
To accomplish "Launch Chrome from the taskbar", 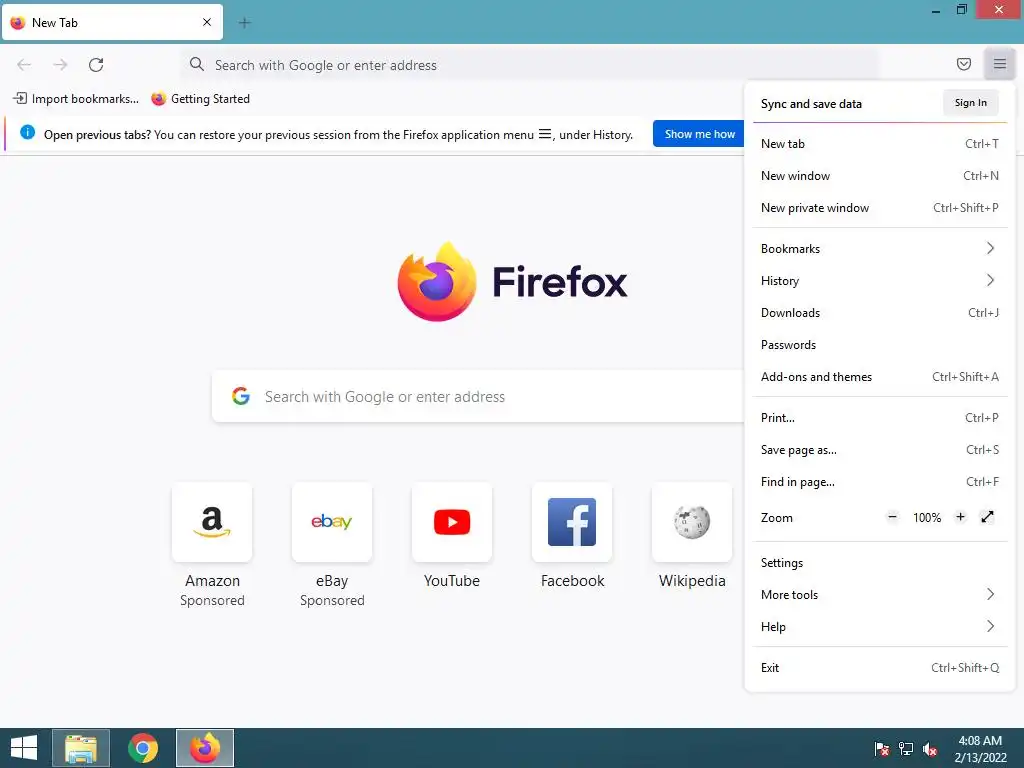I will [143, 748].
